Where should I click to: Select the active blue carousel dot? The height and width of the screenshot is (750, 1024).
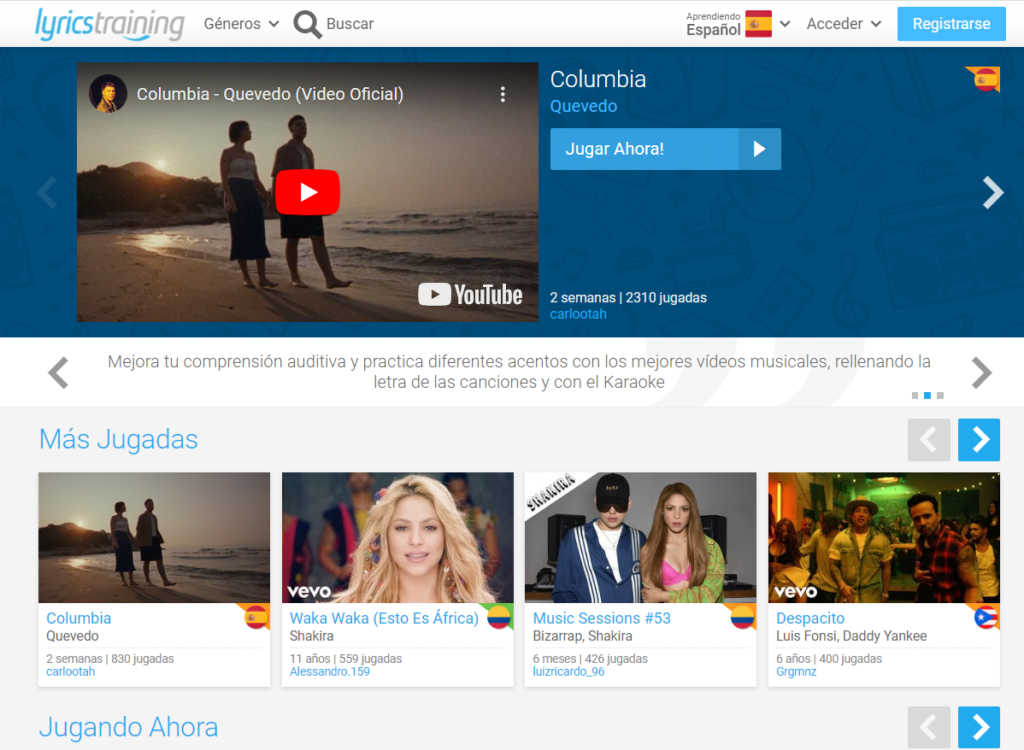click(x=927, y=395)
